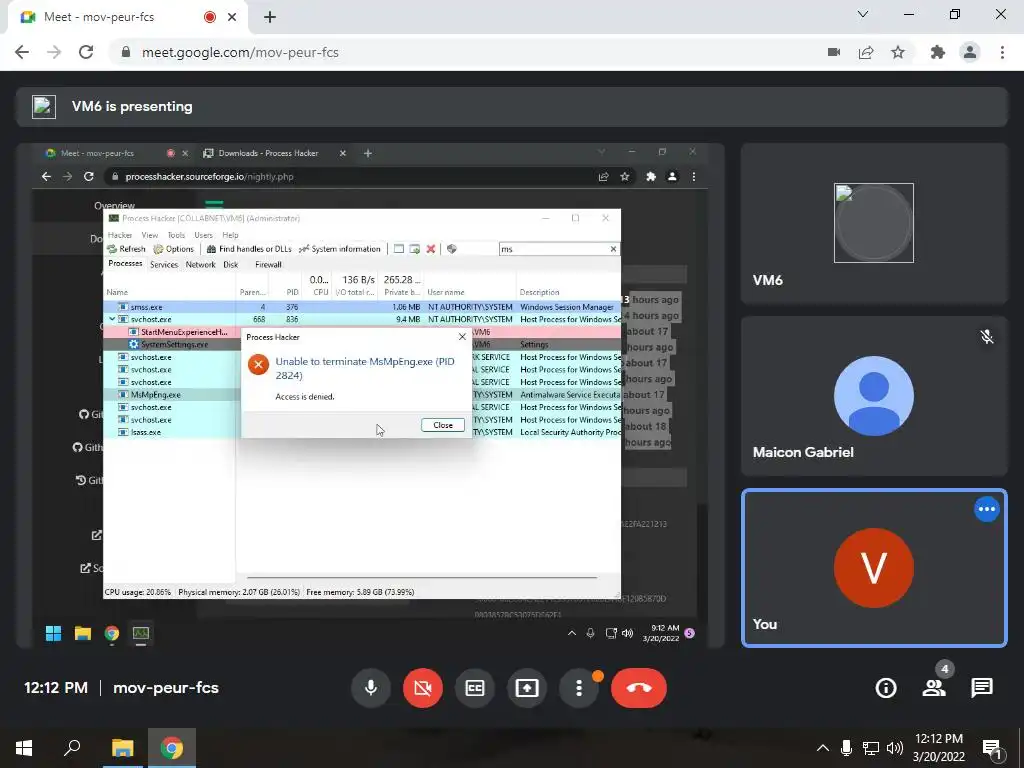The height and width of the screenshot is (768, 1024).
Task: Mute microphone in Meet call bar
Action: tap(370, 688)
